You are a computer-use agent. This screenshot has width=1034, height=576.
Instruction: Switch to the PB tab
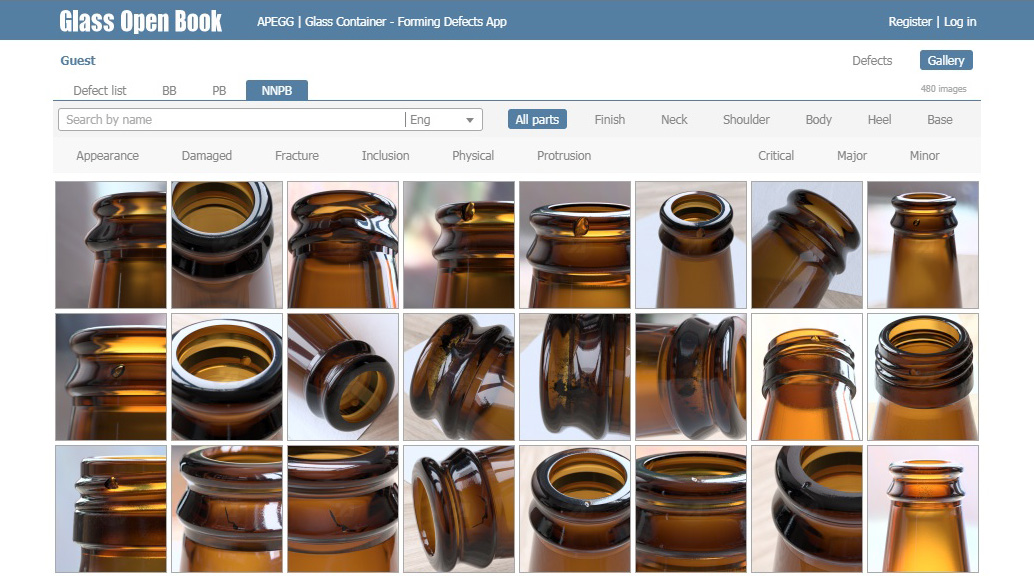[218, 90]
